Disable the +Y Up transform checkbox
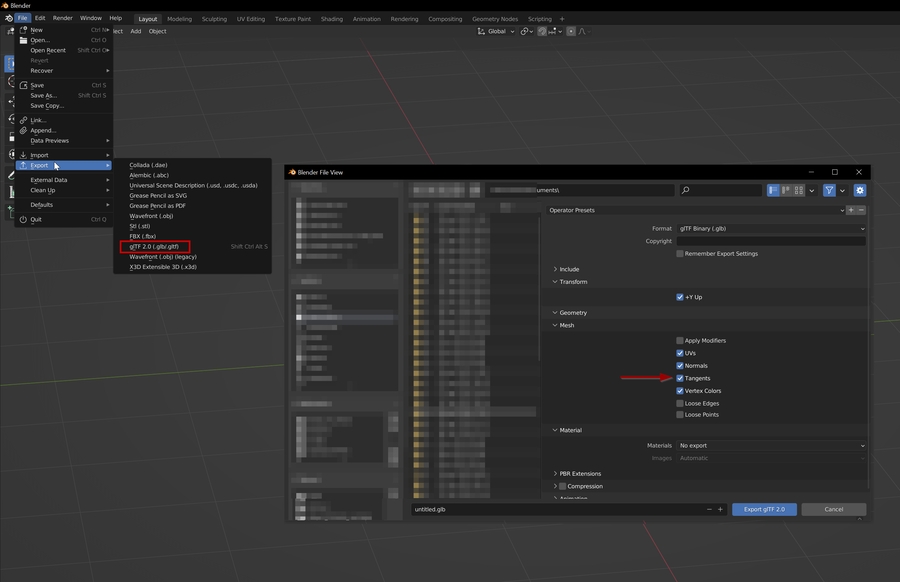Viewport: 900px width, 582px height. tap(680, 296)
